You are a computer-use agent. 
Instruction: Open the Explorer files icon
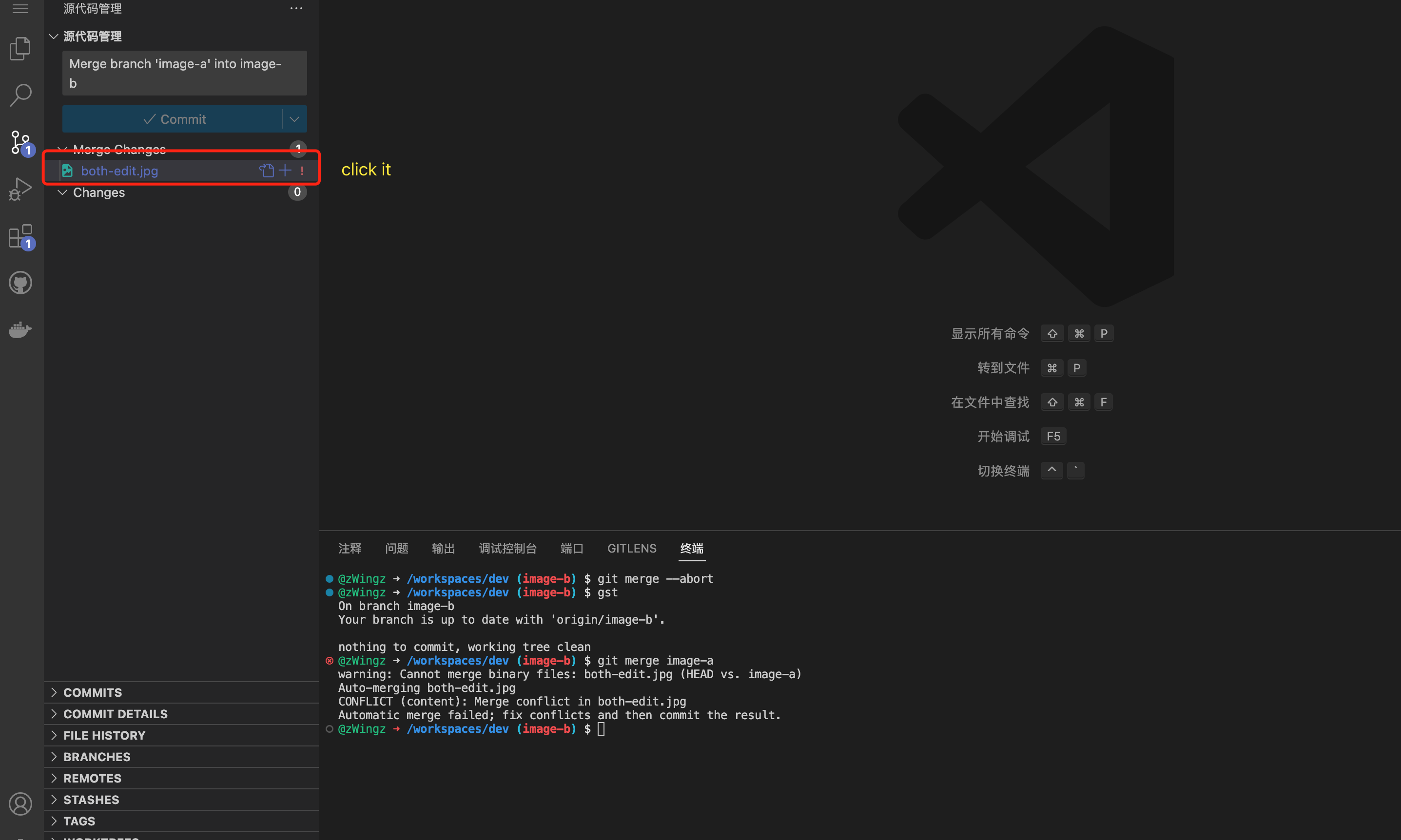point(20,48)
